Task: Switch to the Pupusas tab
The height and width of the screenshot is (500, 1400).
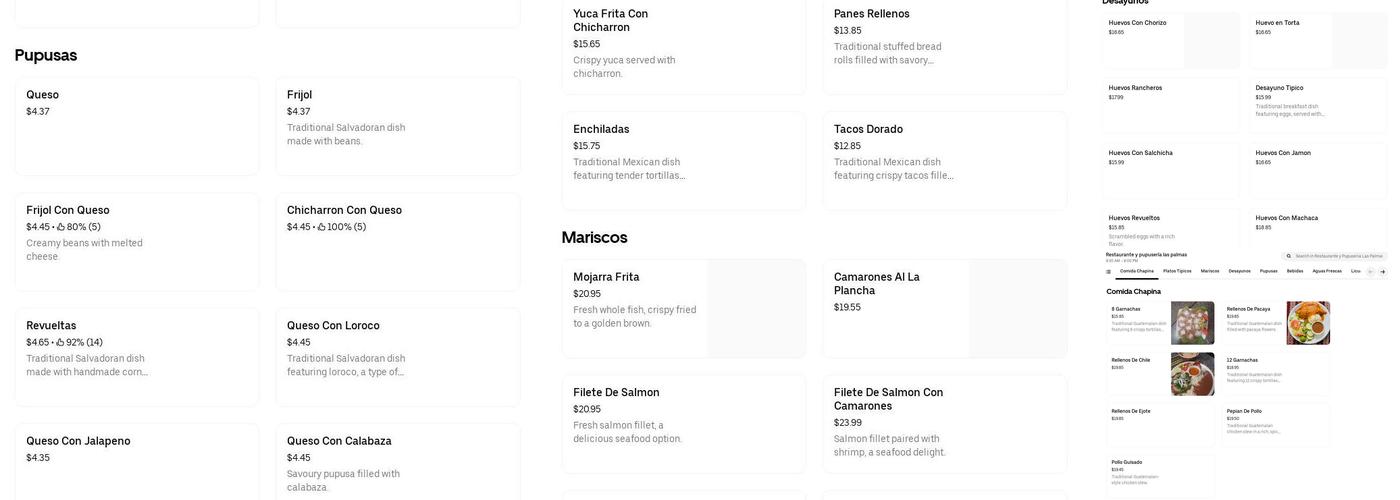Action: pos(1268,271)
